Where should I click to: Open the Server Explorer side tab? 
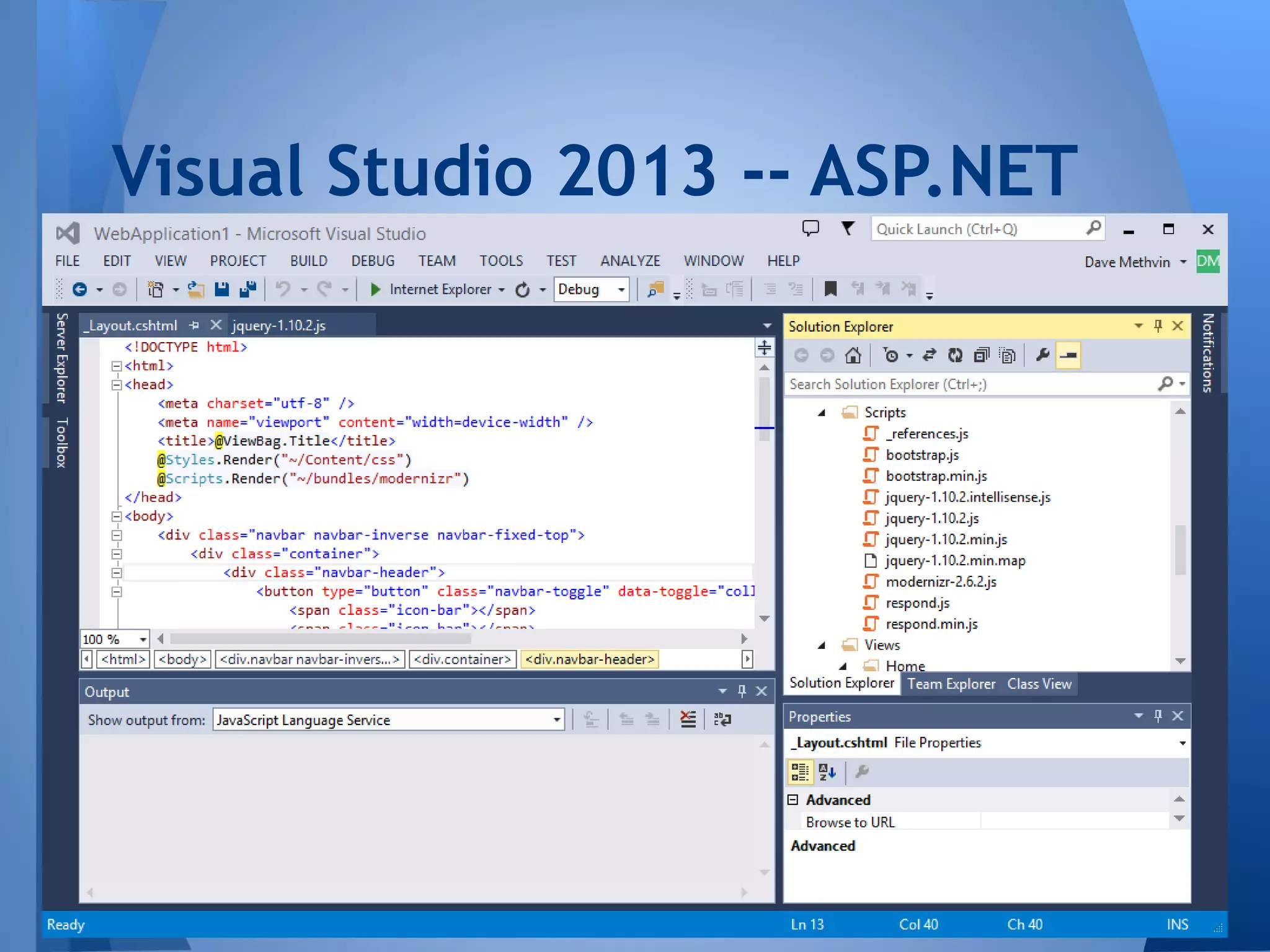pyautogui.click(x=61, y=358)
